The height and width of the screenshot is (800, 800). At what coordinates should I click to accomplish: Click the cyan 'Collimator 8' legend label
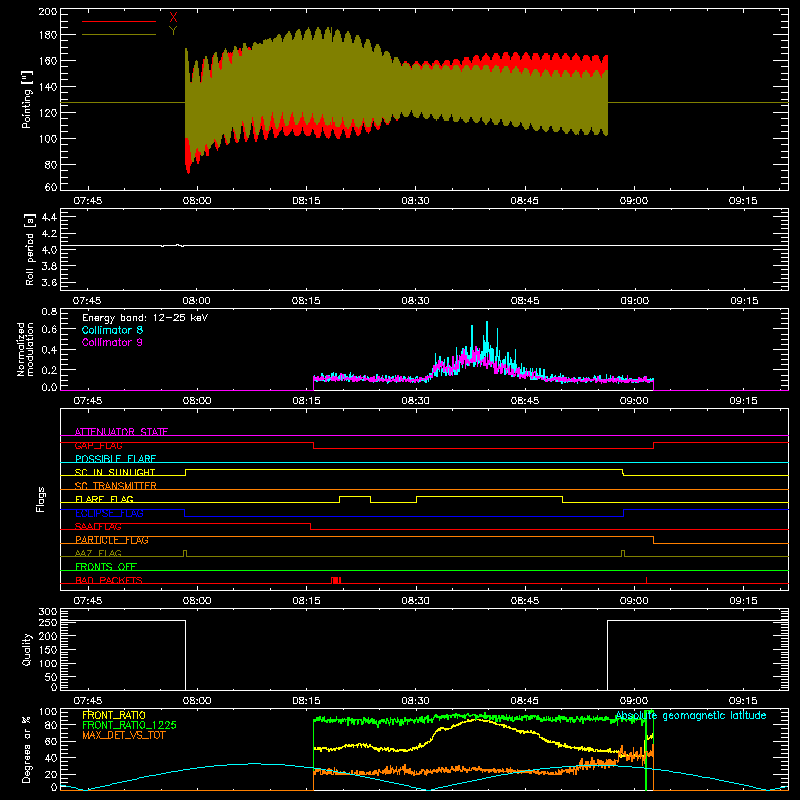pos(112,330)
